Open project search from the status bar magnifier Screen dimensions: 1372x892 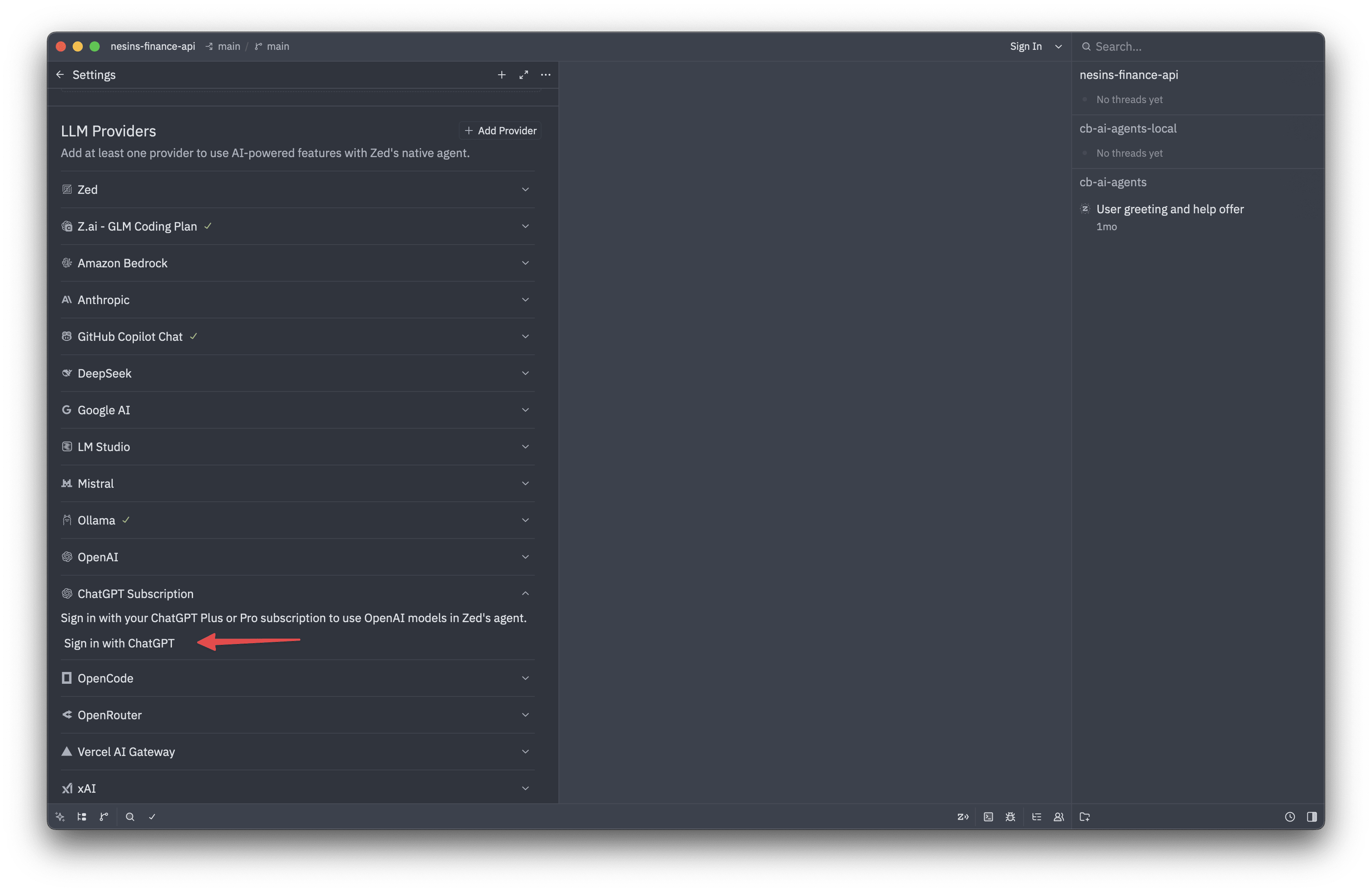[130, 816]
